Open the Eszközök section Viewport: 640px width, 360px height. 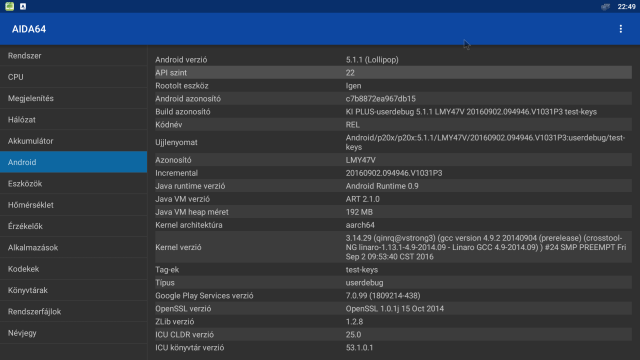[x=73, y=183]
